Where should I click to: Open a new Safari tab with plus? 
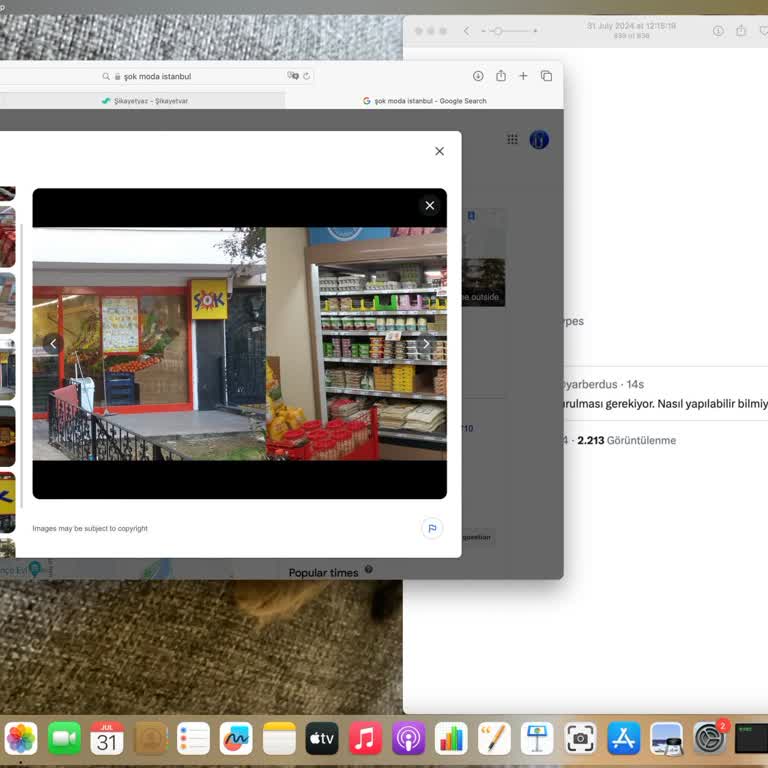[523, 76]
